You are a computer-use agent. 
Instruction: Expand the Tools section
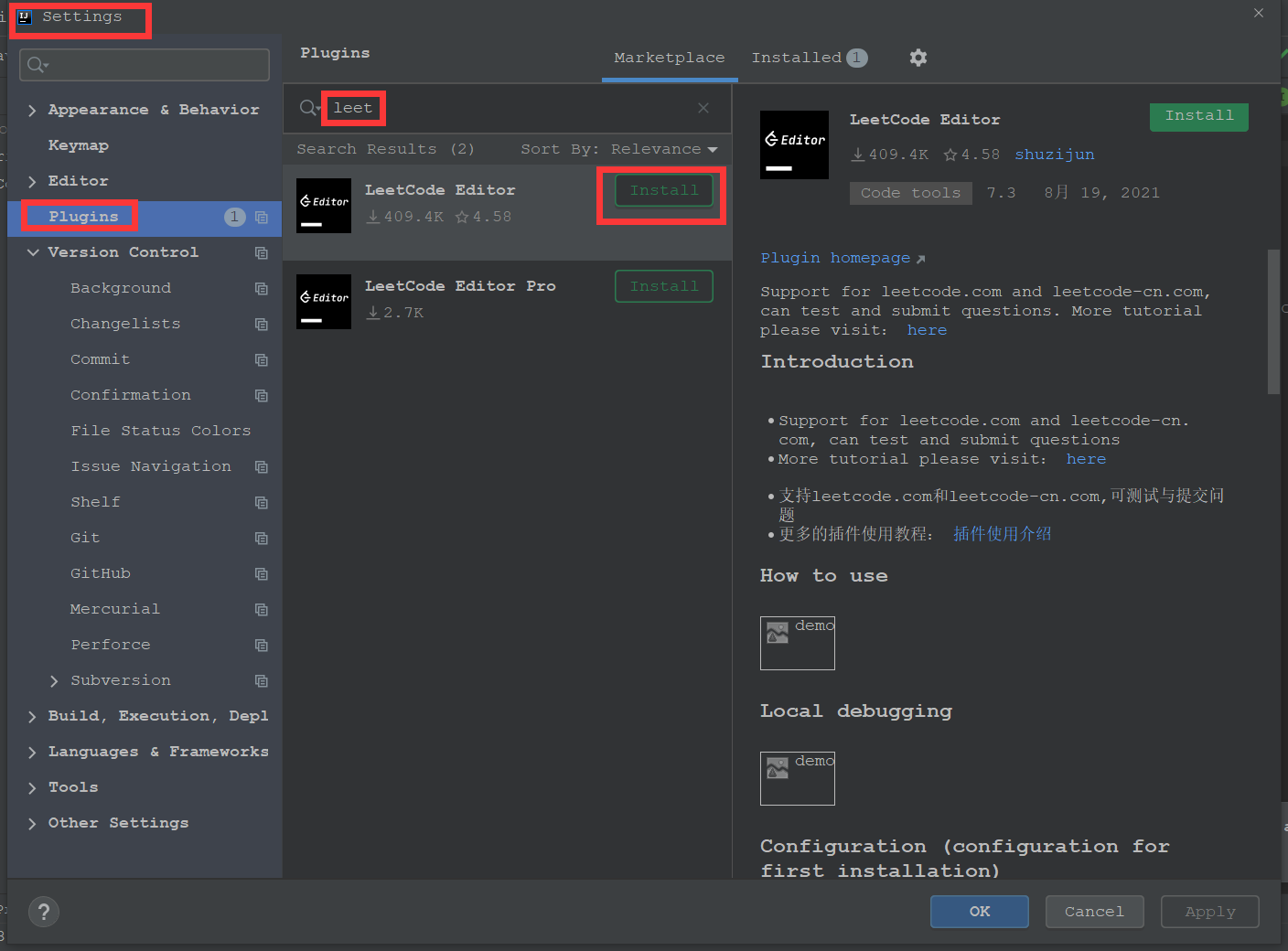click(x=32, y=788)
